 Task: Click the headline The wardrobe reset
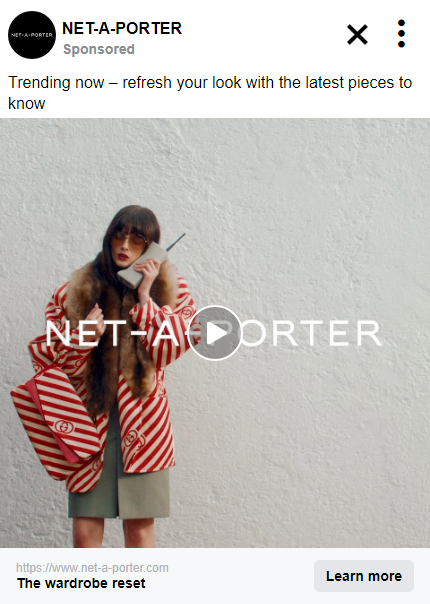(x=81, y=583)
